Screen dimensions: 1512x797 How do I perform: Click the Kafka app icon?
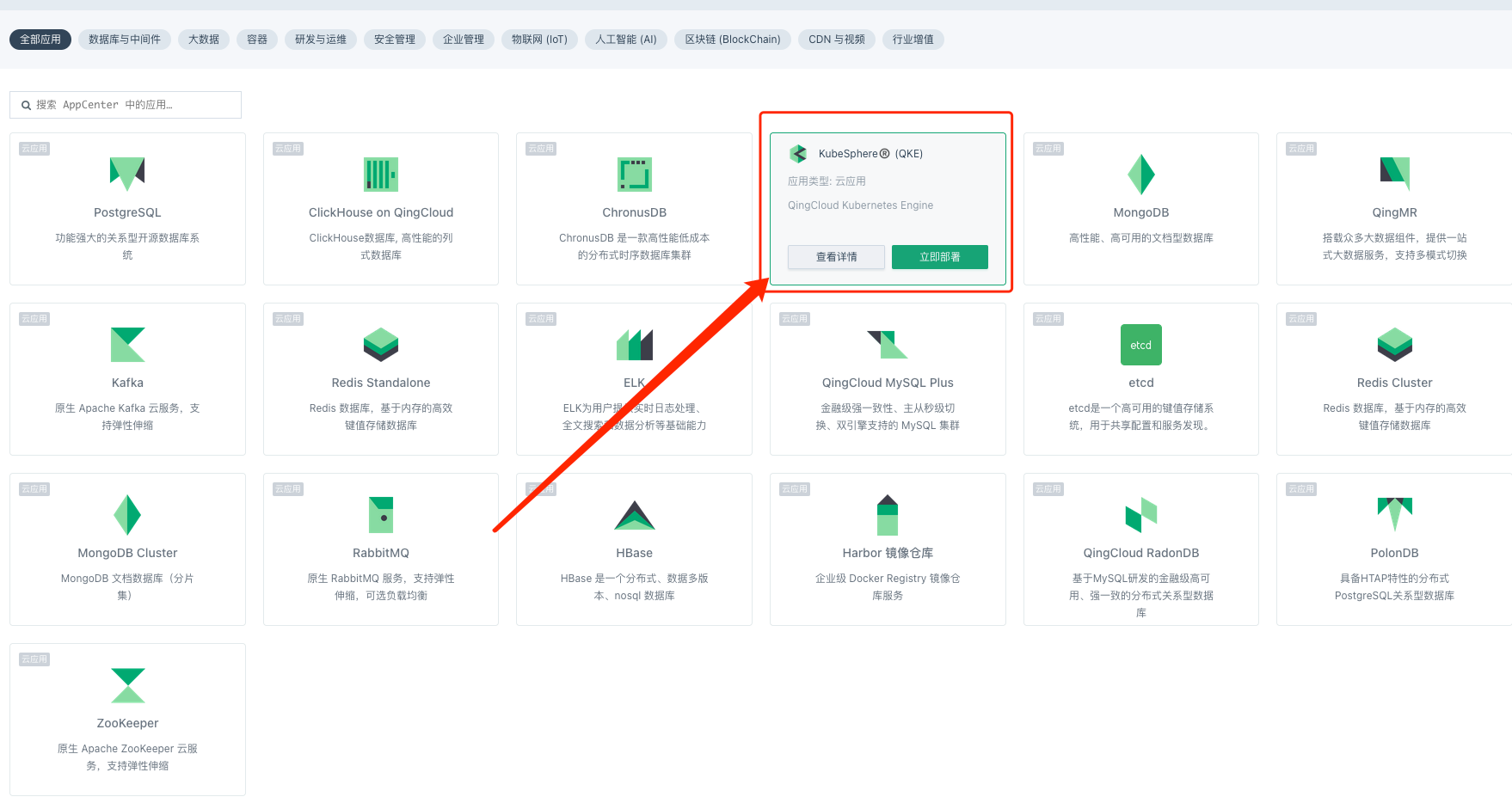(x=127, y=345)
